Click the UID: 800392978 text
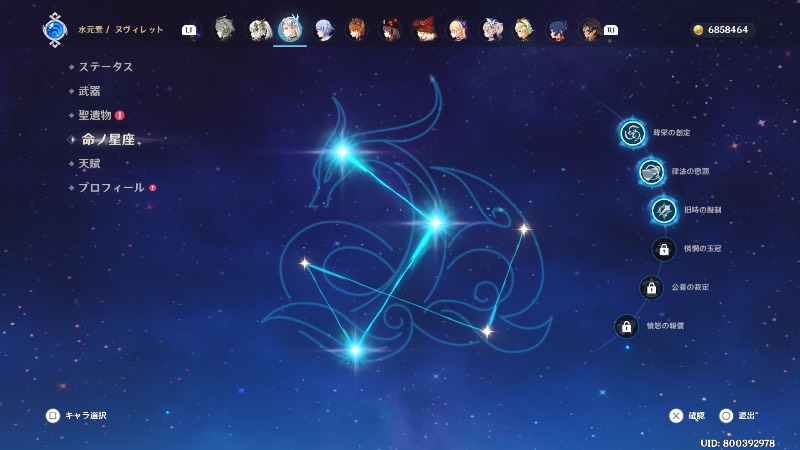800x450 pixels. (738, 443)
